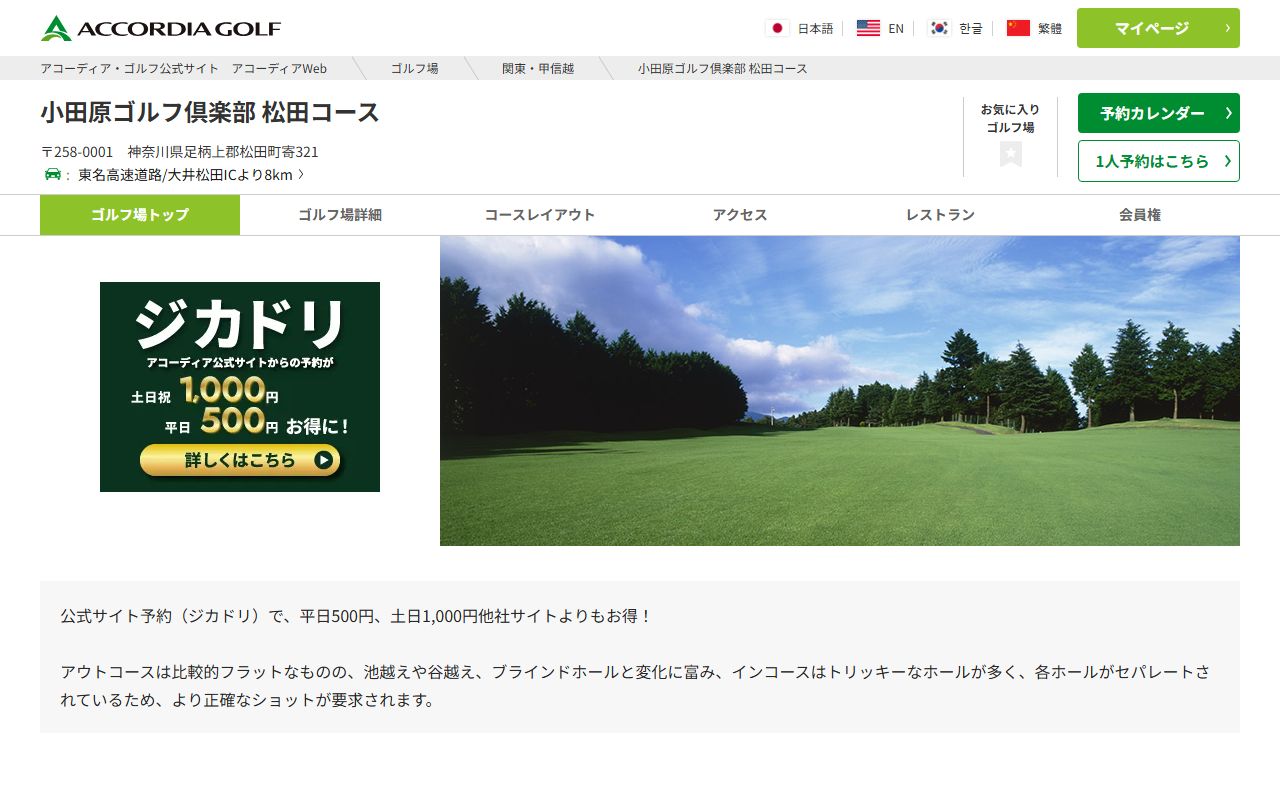Select the US flag icon
The image size is (1280, 800).
click(868, 28)
